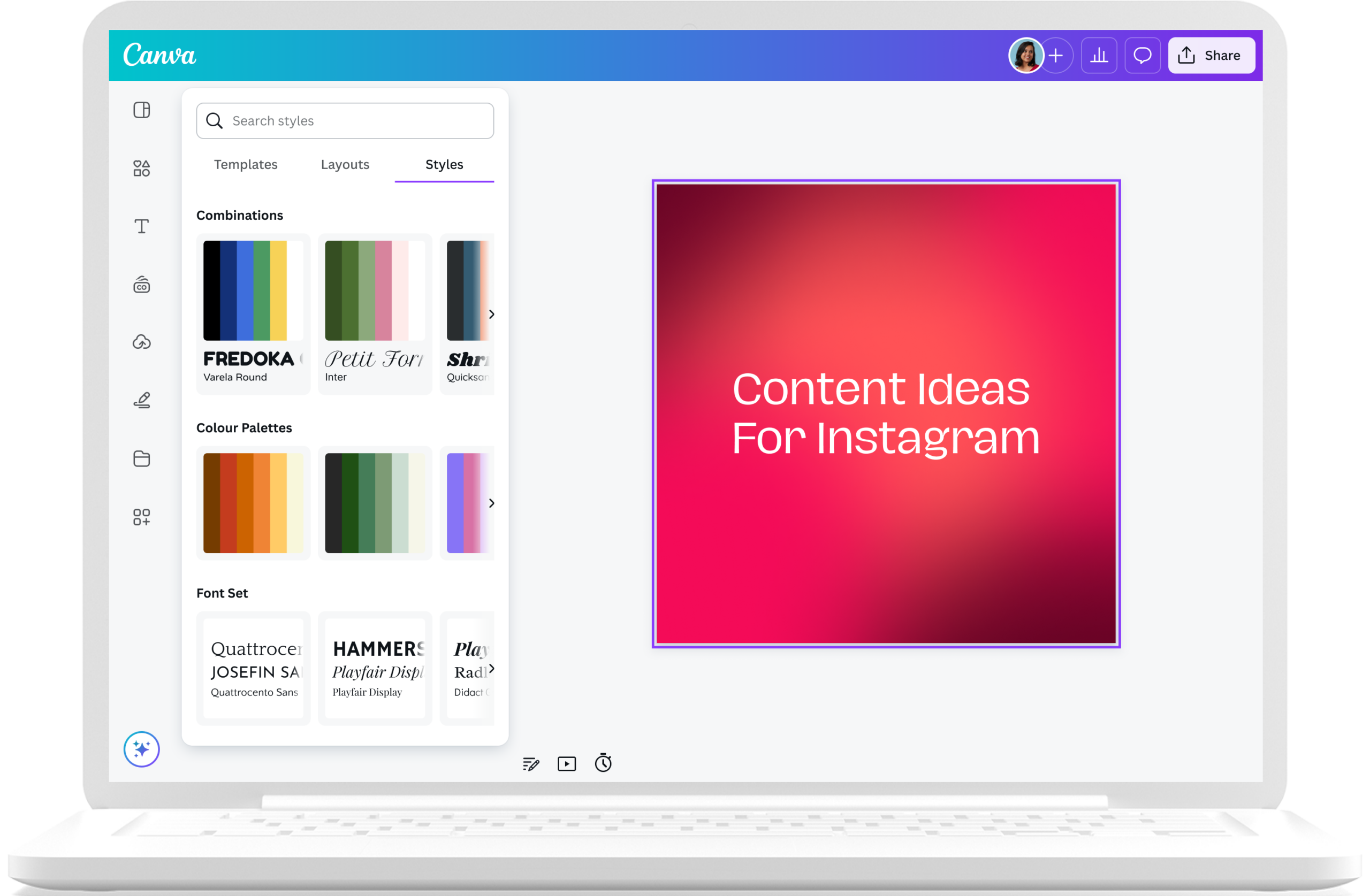Open the Apps grid sidebar icon
The height and width of the screenshot is (896, 1370).
pos(142,517)
